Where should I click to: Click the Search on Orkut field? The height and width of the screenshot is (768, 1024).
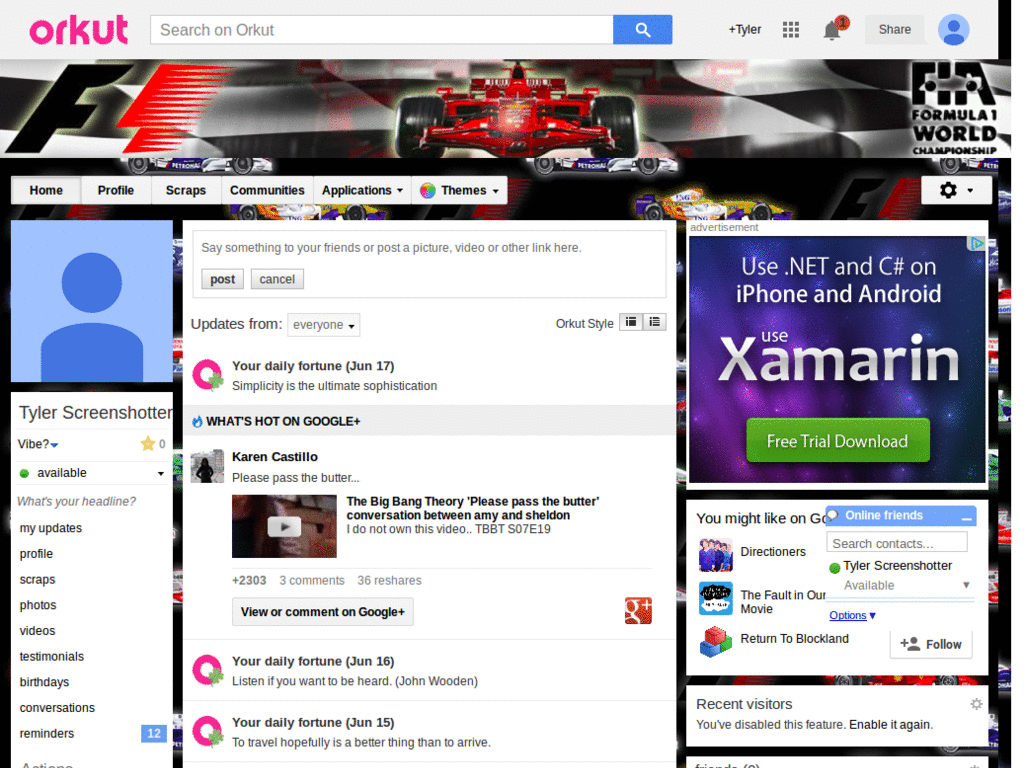click(x=381, y=30)
